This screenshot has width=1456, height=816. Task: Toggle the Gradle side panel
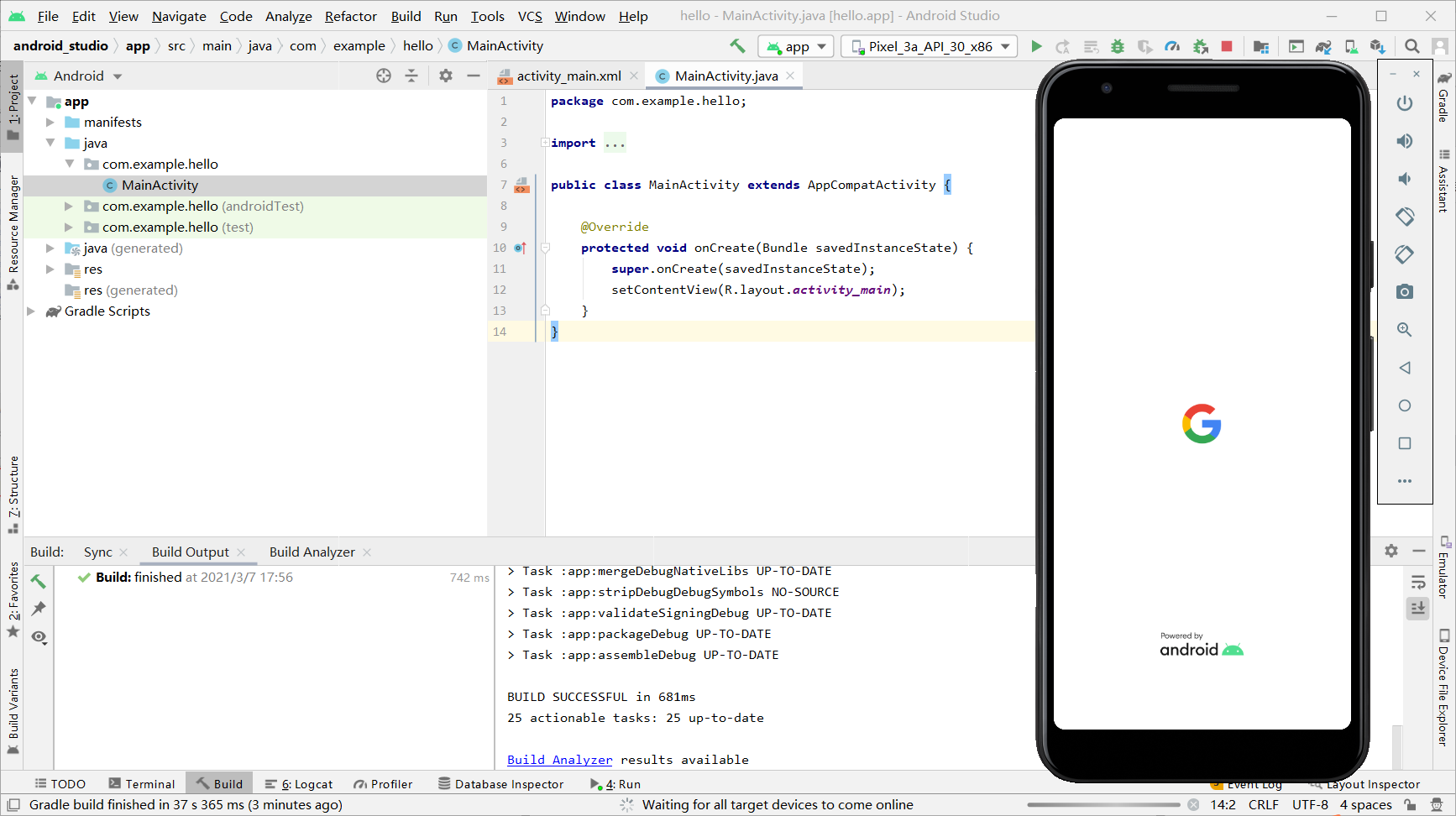[x=1443, y=97]
